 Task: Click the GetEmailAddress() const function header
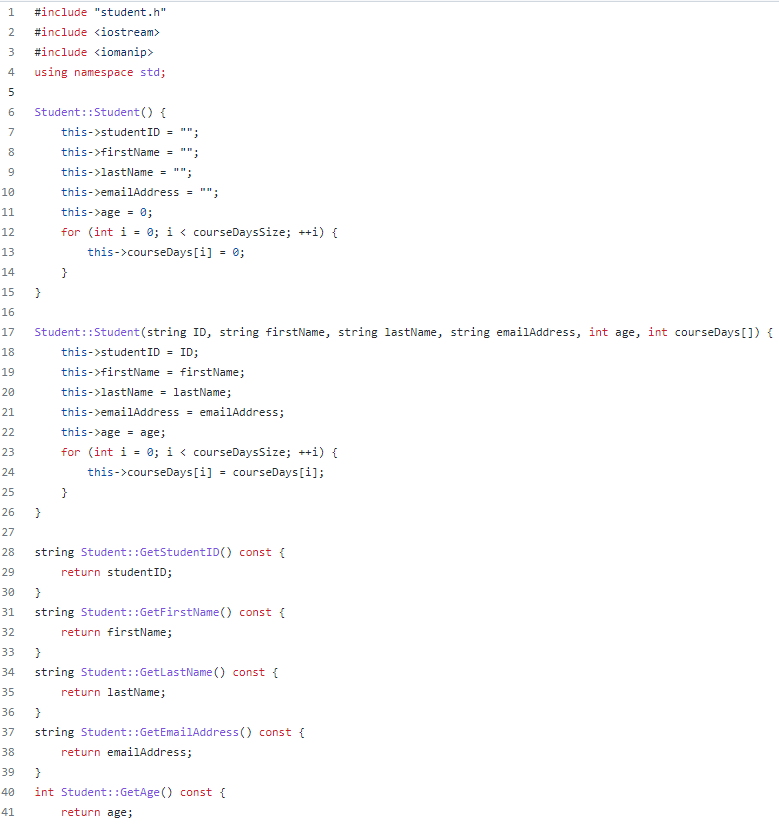pyautogui.click(x=169, y=732)
